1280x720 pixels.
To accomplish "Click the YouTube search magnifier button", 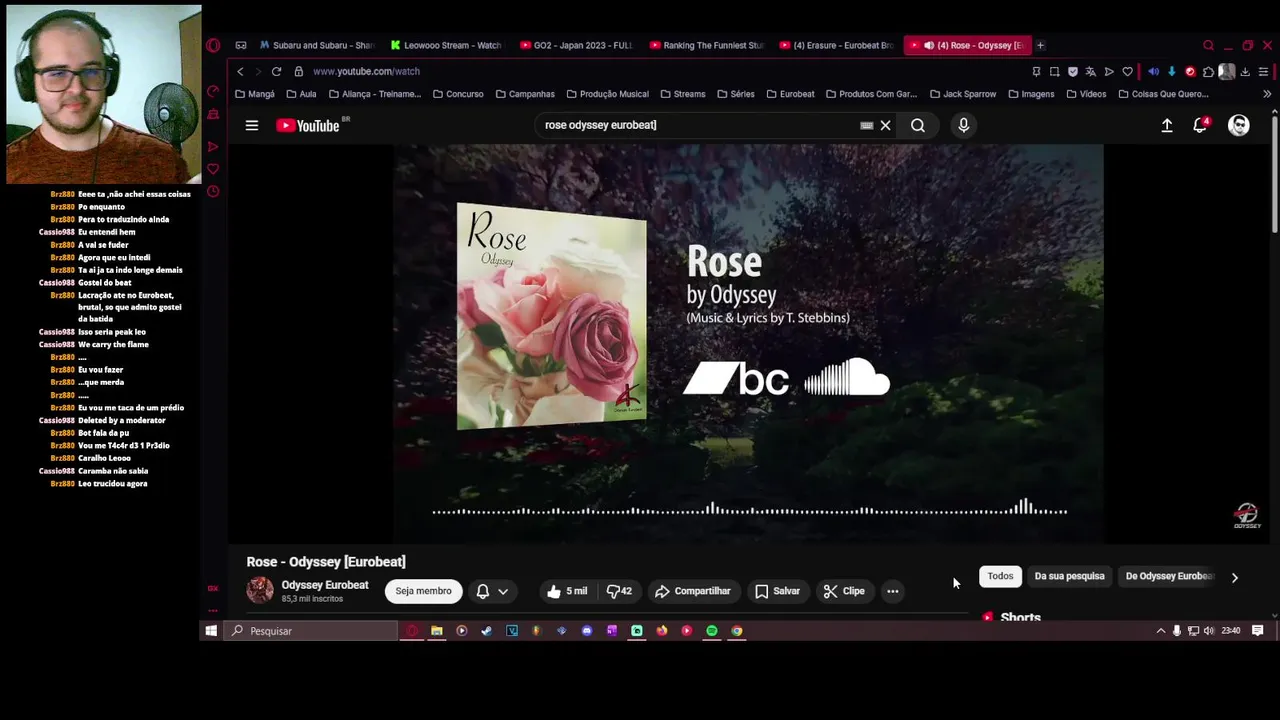I will pyautogui.click(x=918, y=125).
